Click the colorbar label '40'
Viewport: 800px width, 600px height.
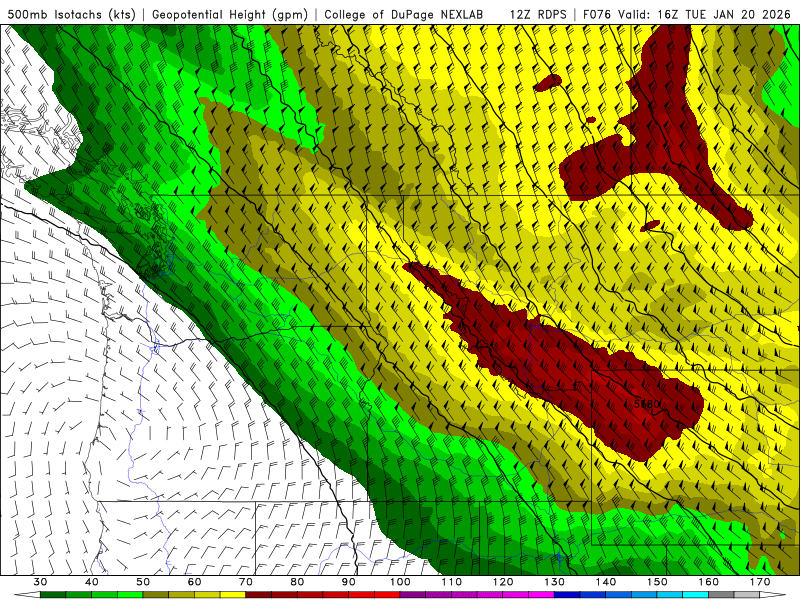(x=91, y=582)
